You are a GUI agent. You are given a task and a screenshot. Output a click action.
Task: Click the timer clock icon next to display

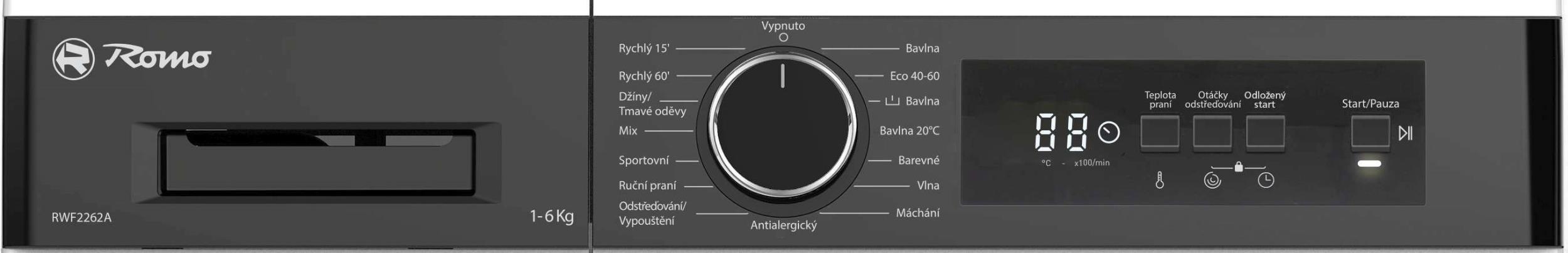[1108, 133]
